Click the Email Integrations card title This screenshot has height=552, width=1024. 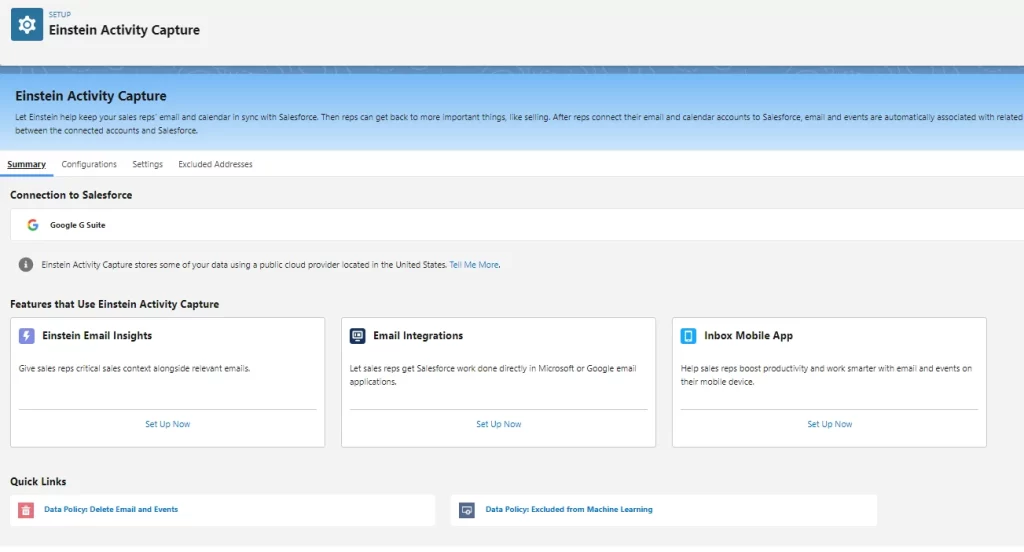[x=418, y=335]
